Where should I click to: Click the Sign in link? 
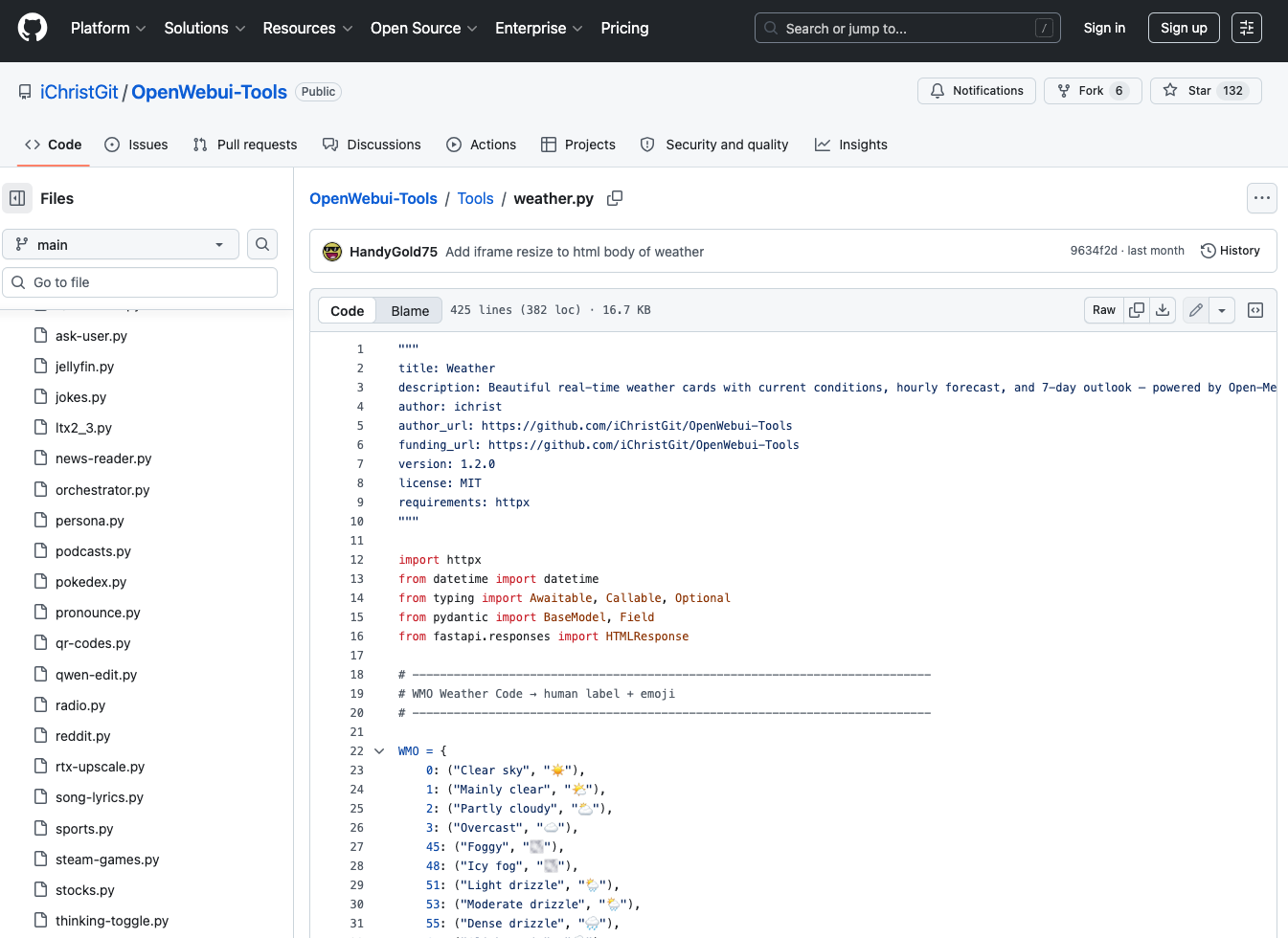pos(1104,28)
